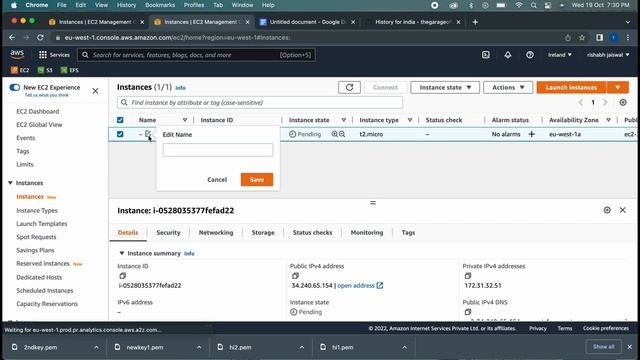The height and width of the screenshot is (360, 640).
Task: Switch to the Monitoring tab
Action: coord(367,232)
